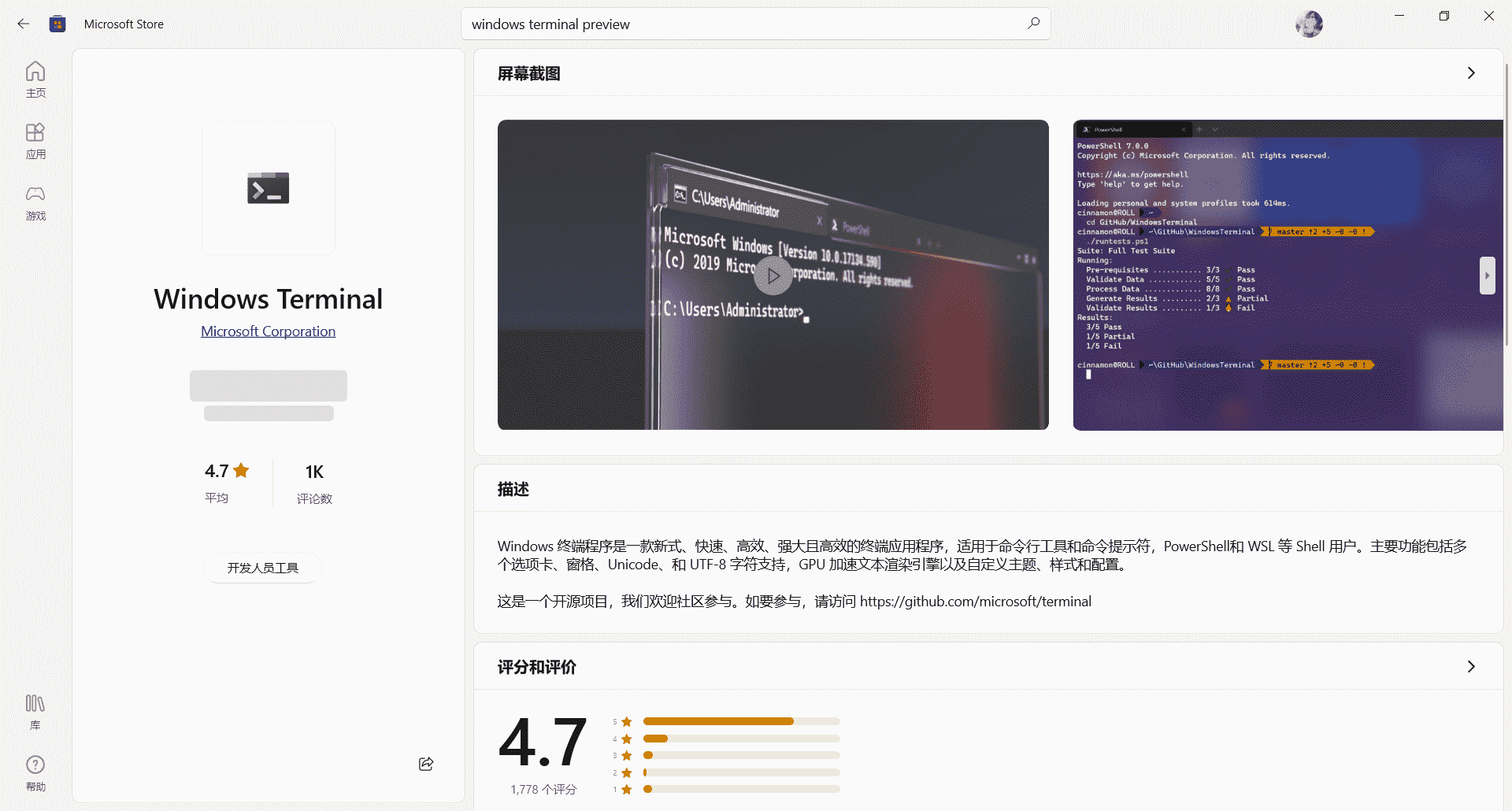The width and height of the screenshot is (1512, 811).
Task: Expand the 评分和评价 ratings section
Action: tap(1471, 667)
